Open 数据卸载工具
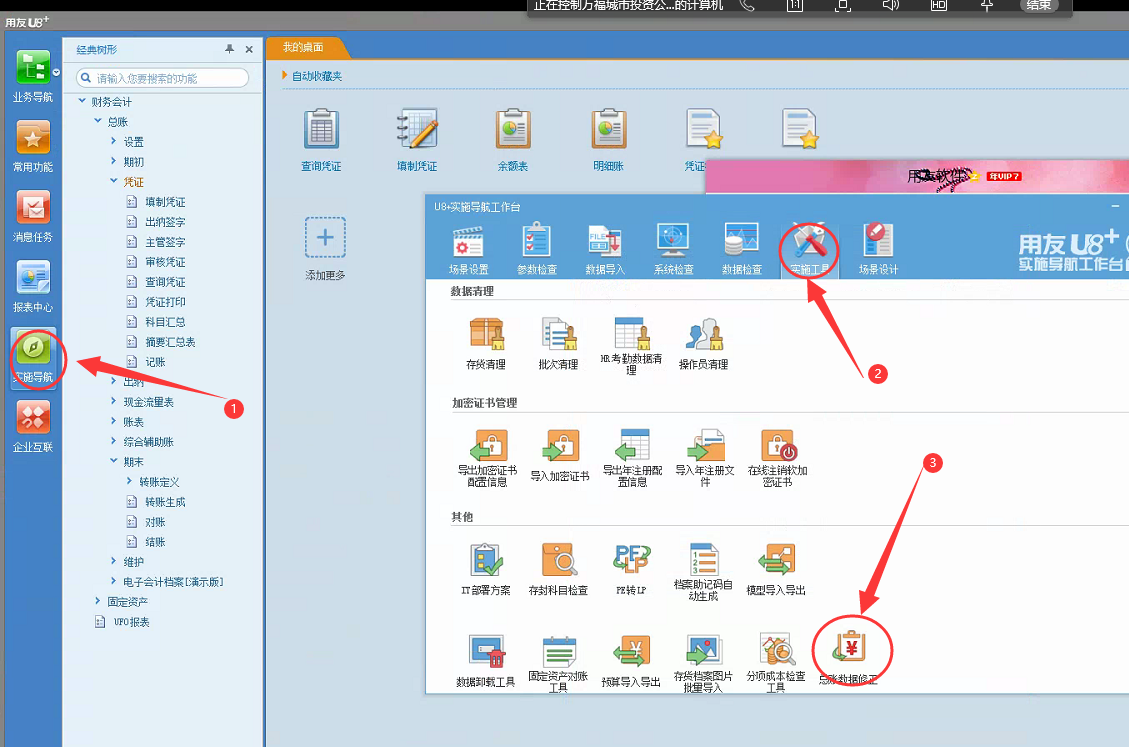This screenshot has height=747, width=1129. (x=486, y=661)
